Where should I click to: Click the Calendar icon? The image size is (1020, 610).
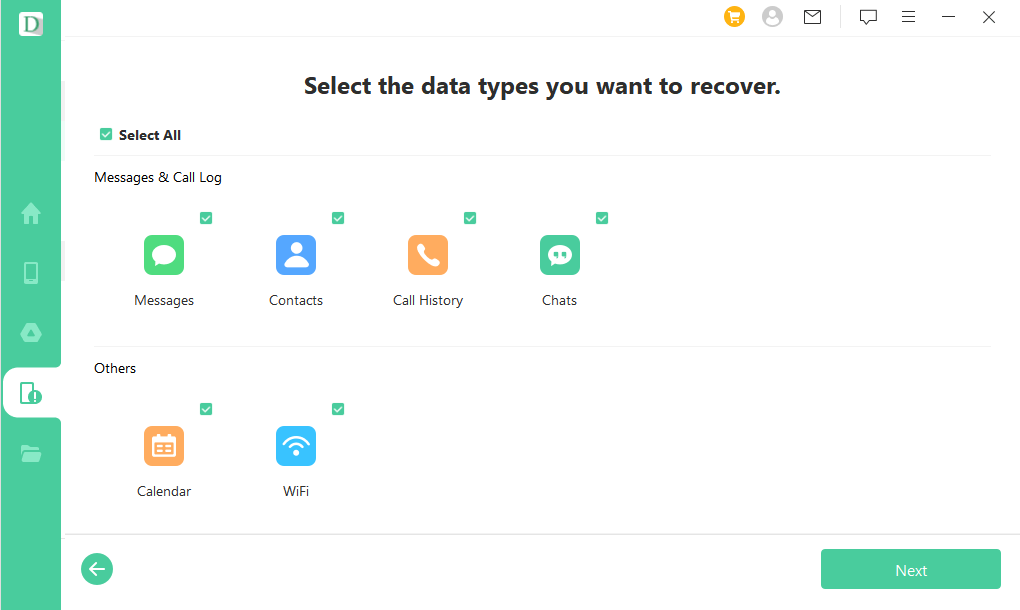[x=164, y=446]
